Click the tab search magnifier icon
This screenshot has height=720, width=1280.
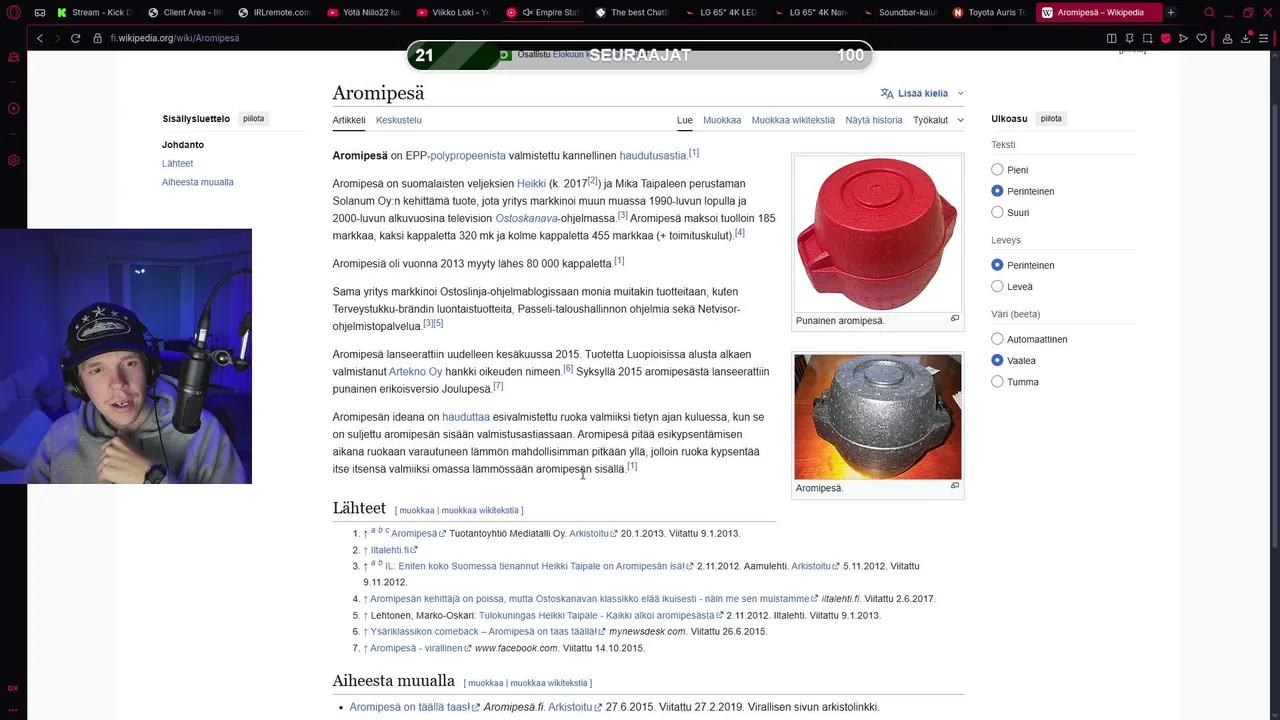pos(1209,13)
